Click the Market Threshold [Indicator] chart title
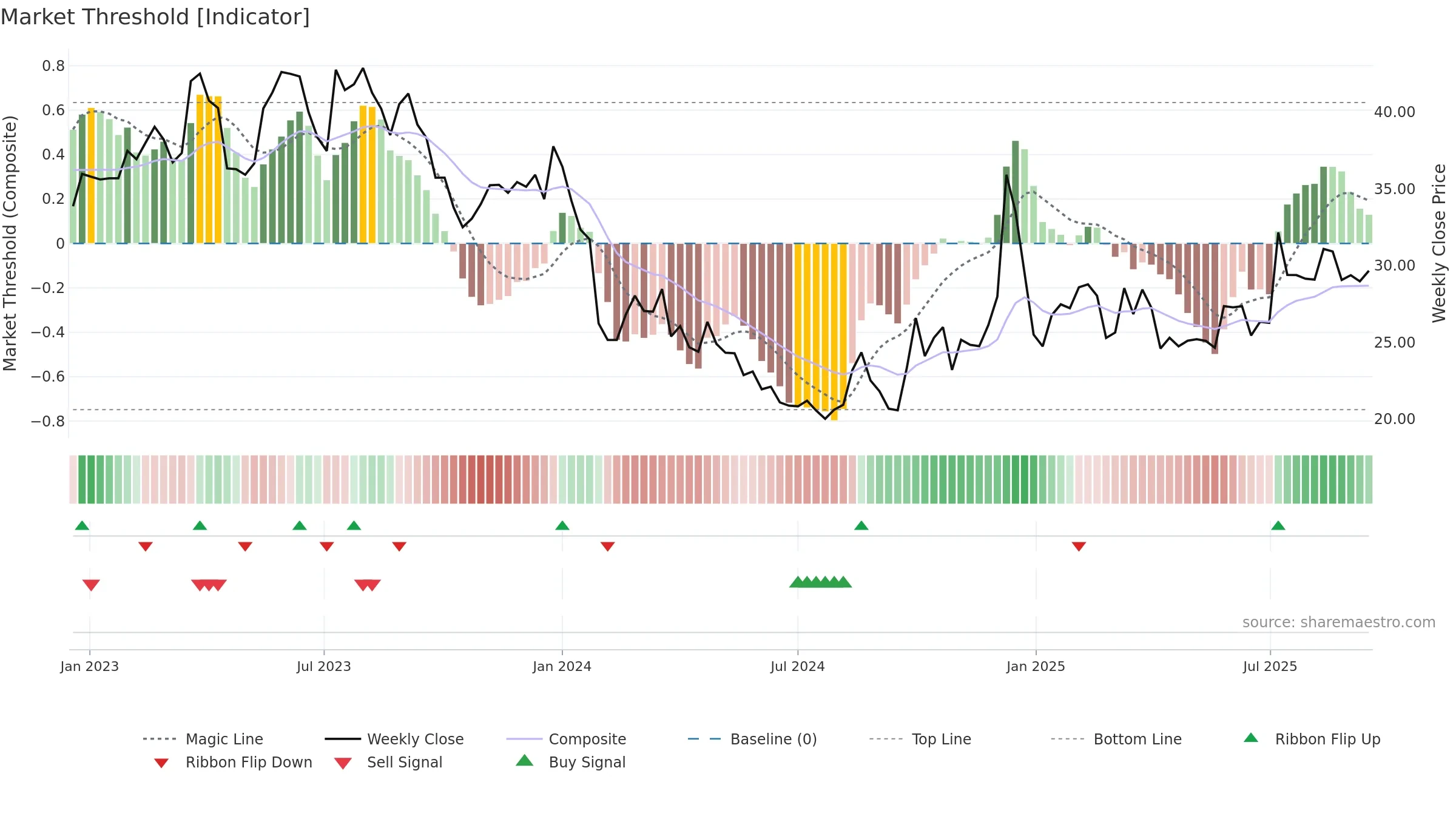This screenshot has width=1456, height=819. 155,17
